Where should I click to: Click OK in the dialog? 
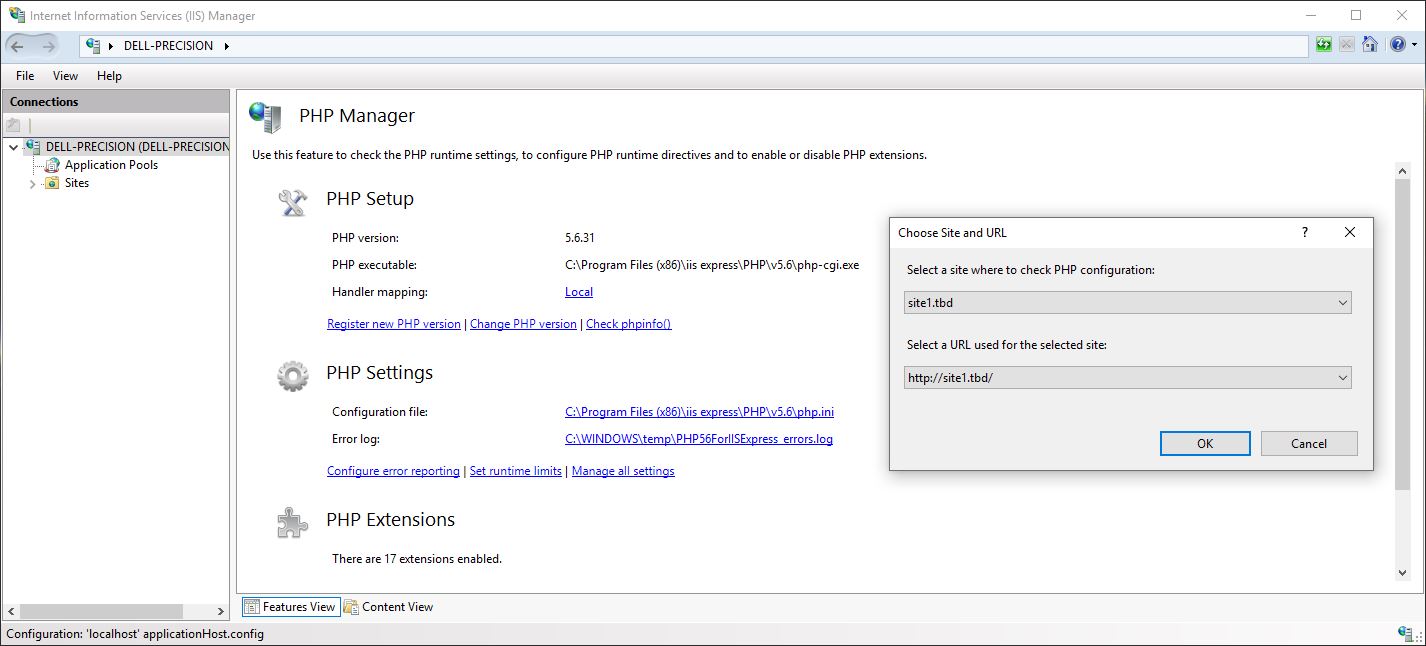[x=1205, y=443]
